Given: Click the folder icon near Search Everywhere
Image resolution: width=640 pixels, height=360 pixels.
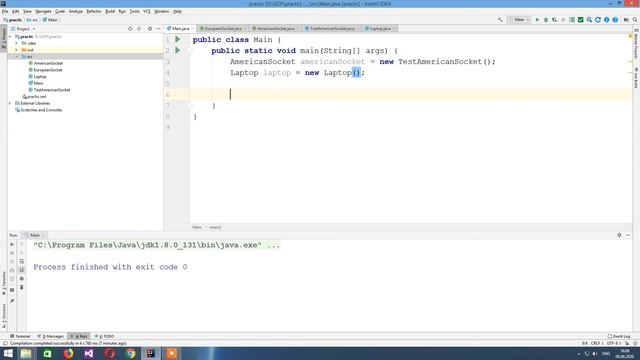Looking at the screenshot, I should click(x=626, y=20).
